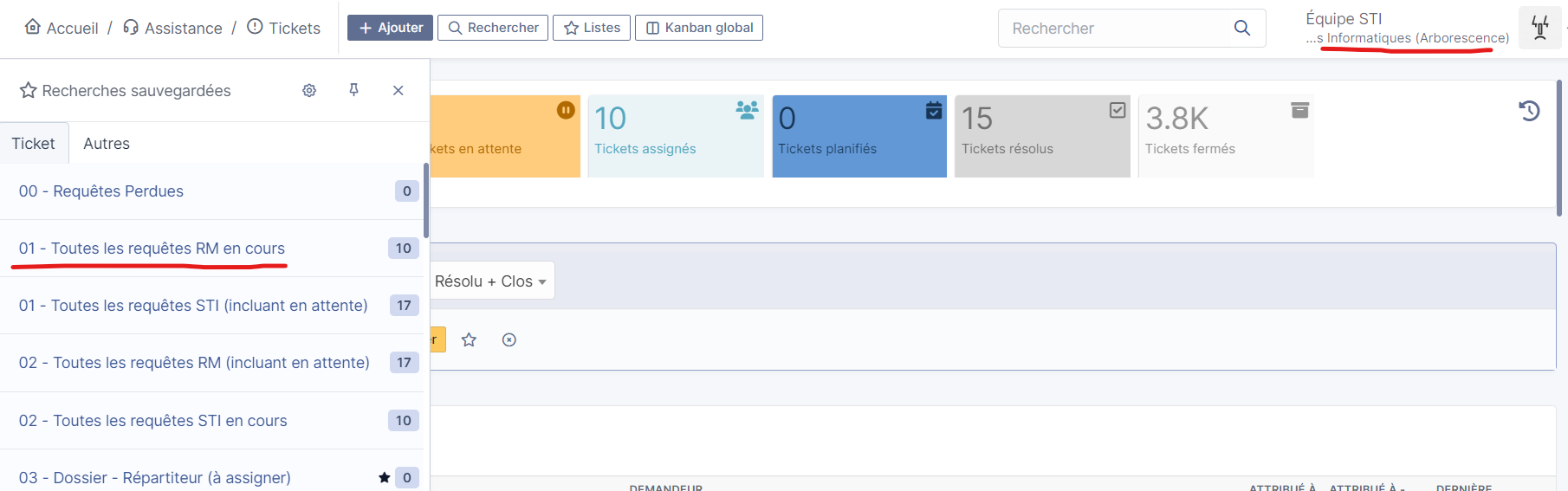Viewport: 1568px width, 491px height.
Task: Open the Tickets planifiés card
Action: coord(859,136)
